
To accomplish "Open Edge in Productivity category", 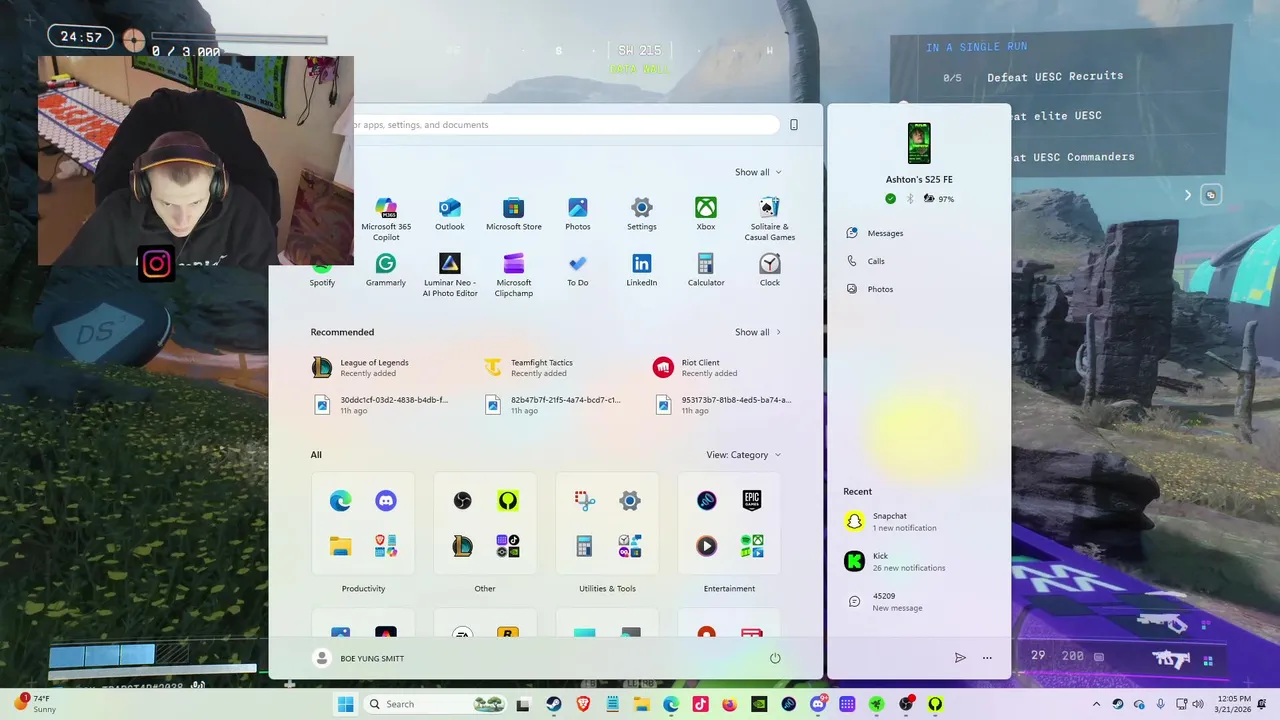I will [341, 501].
